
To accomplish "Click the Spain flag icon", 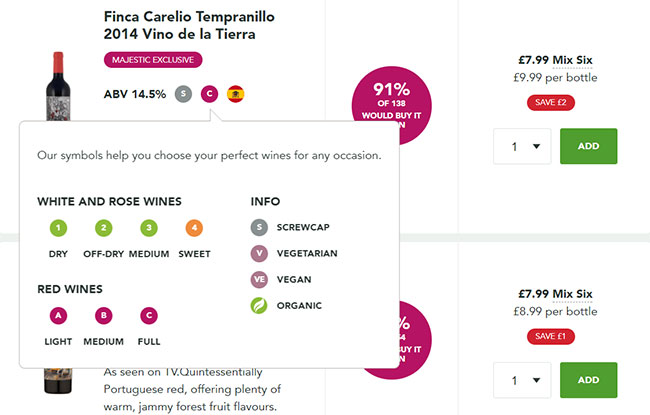I will tap(236, 94).
